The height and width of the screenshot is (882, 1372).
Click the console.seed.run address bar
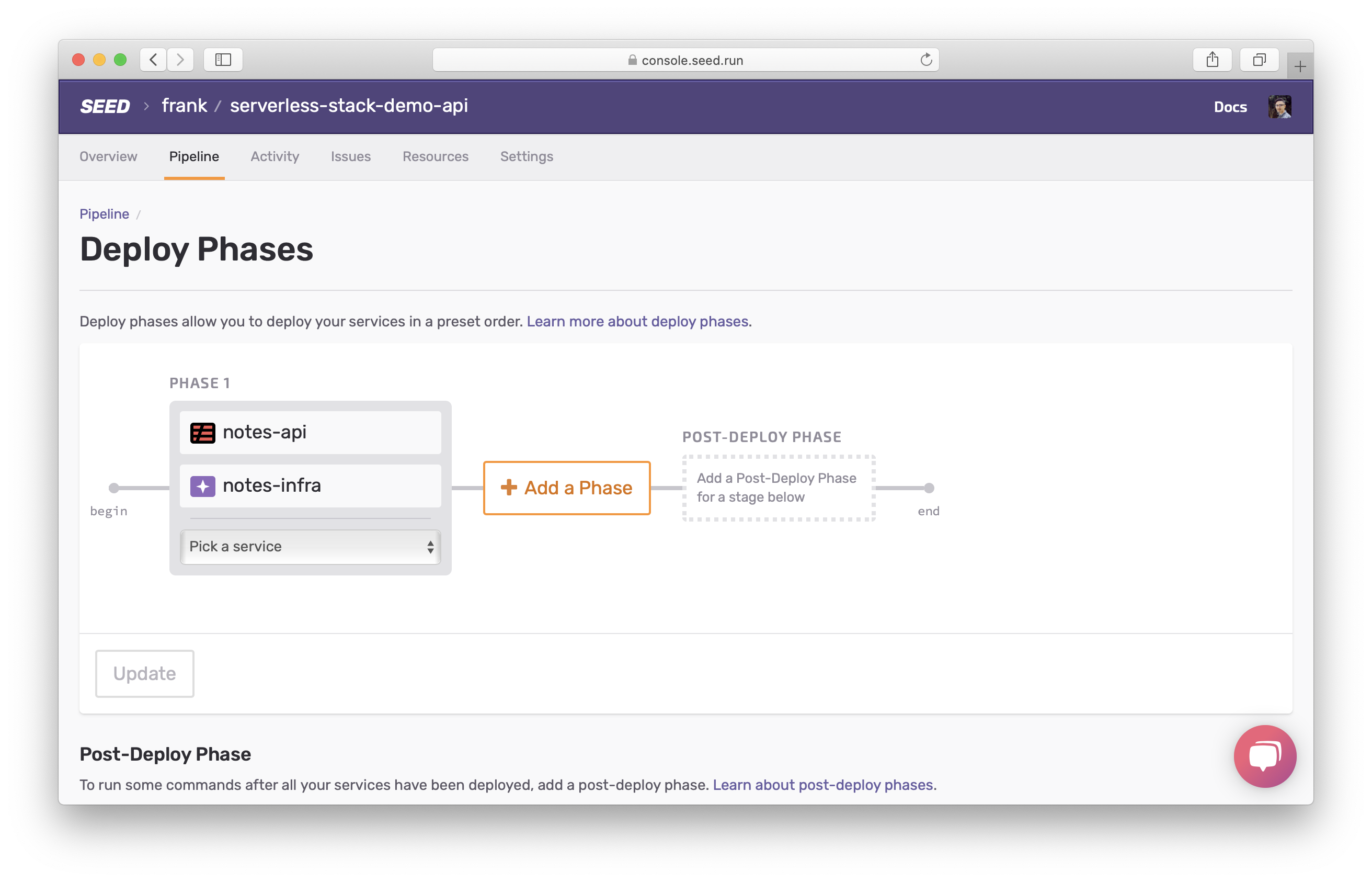(685, 60)
